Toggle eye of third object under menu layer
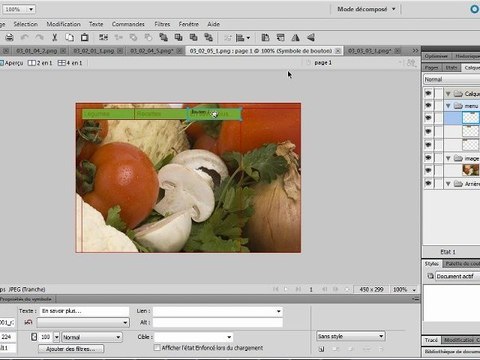Screen dimensions: 480x360 point(428,145)
